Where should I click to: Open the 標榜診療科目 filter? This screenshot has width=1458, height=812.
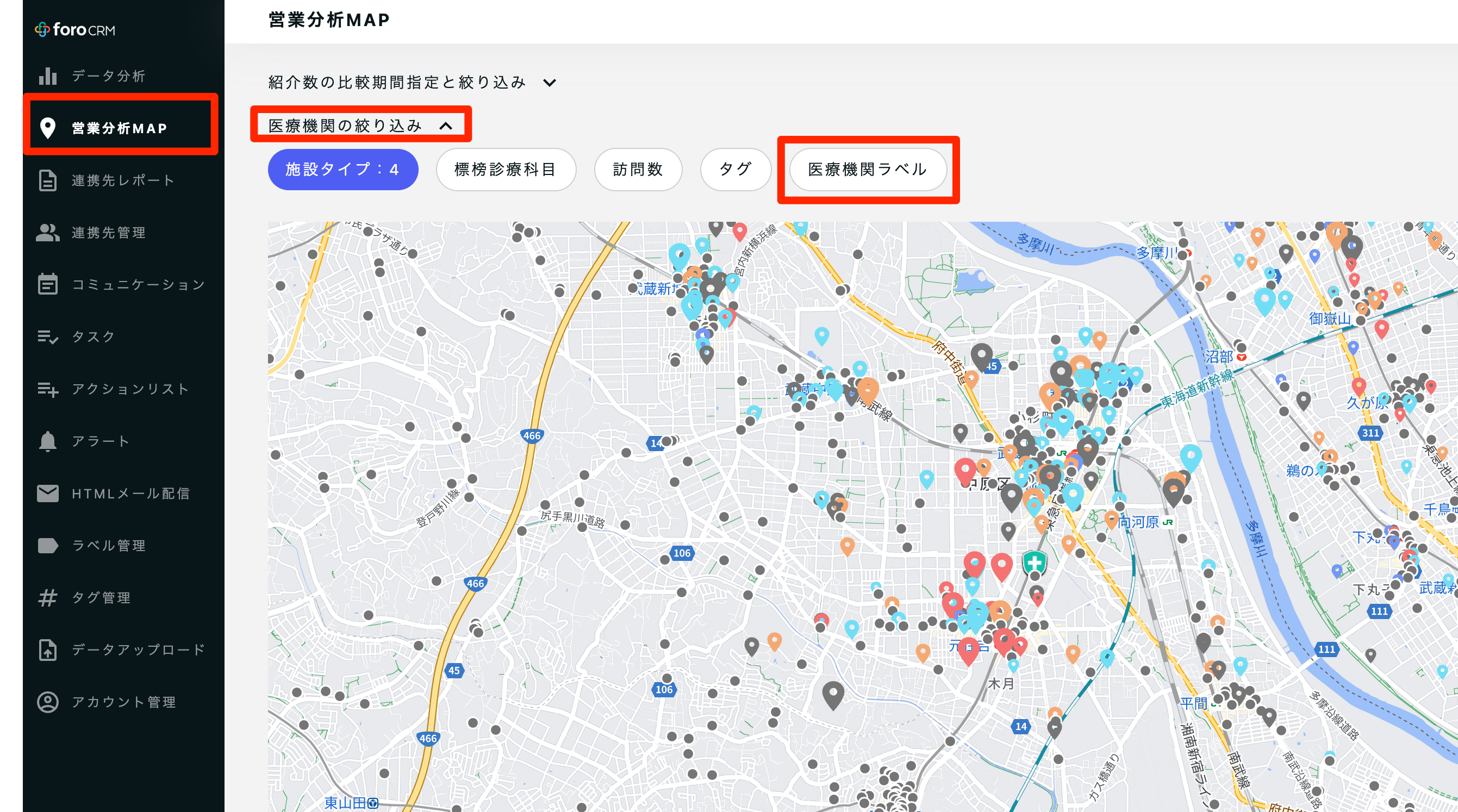pos(506,169)
